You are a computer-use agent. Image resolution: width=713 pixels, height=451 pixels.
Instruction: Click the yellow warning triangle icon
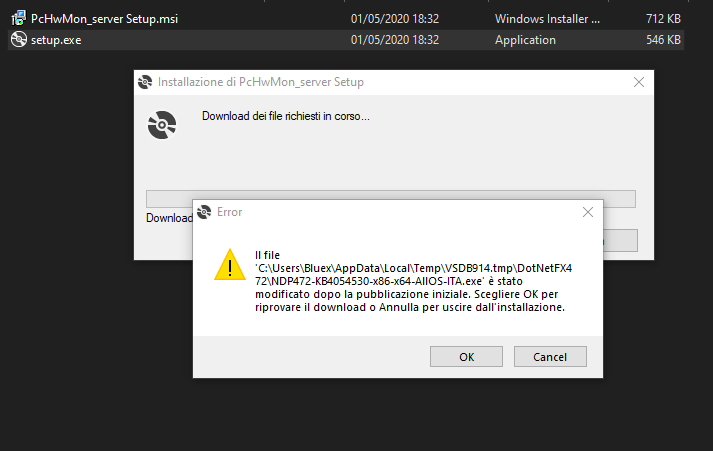[x=230, y=265]
